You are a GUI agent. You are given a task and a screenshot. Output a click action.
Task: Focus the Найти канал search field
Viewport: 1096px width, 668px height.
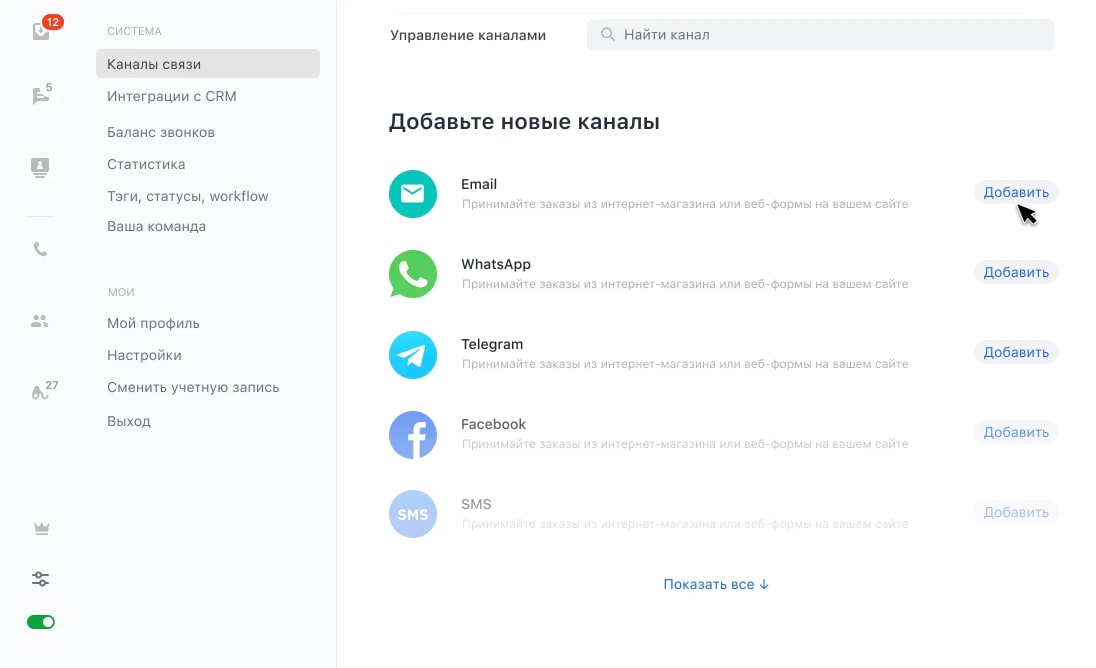[820, 35]
